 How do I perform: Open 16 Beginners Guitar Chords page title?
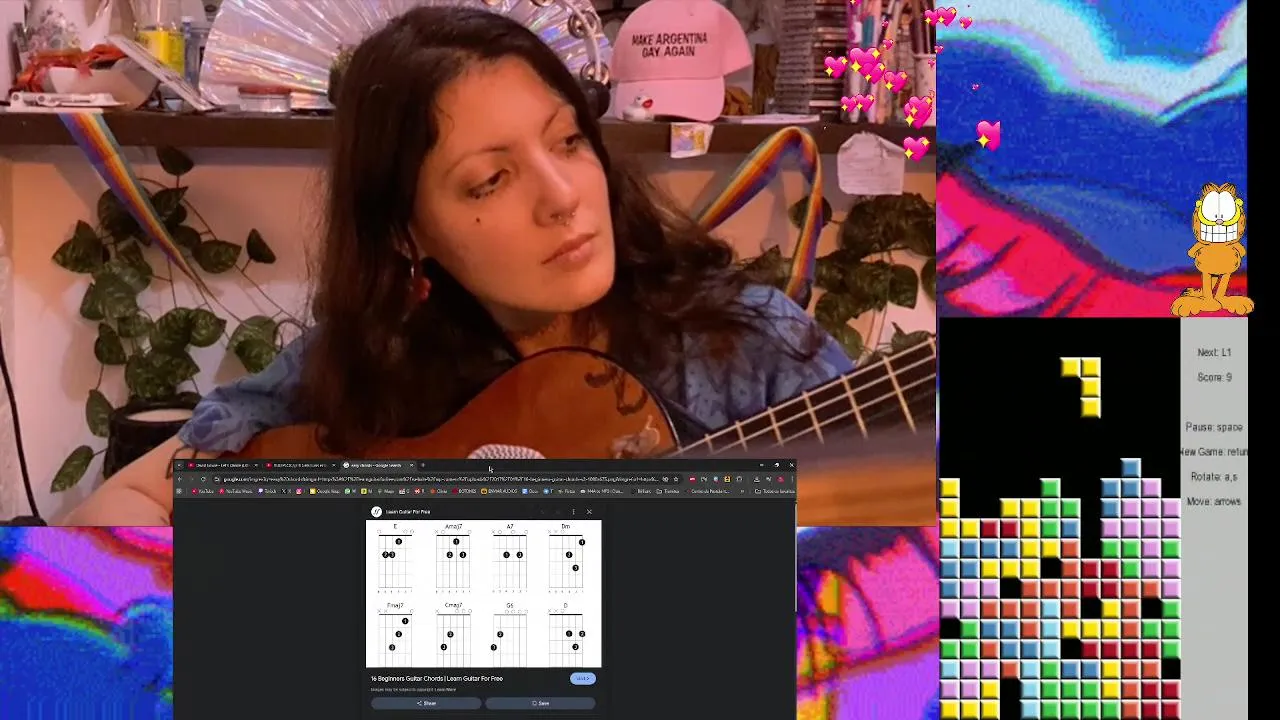pos(437,679)
